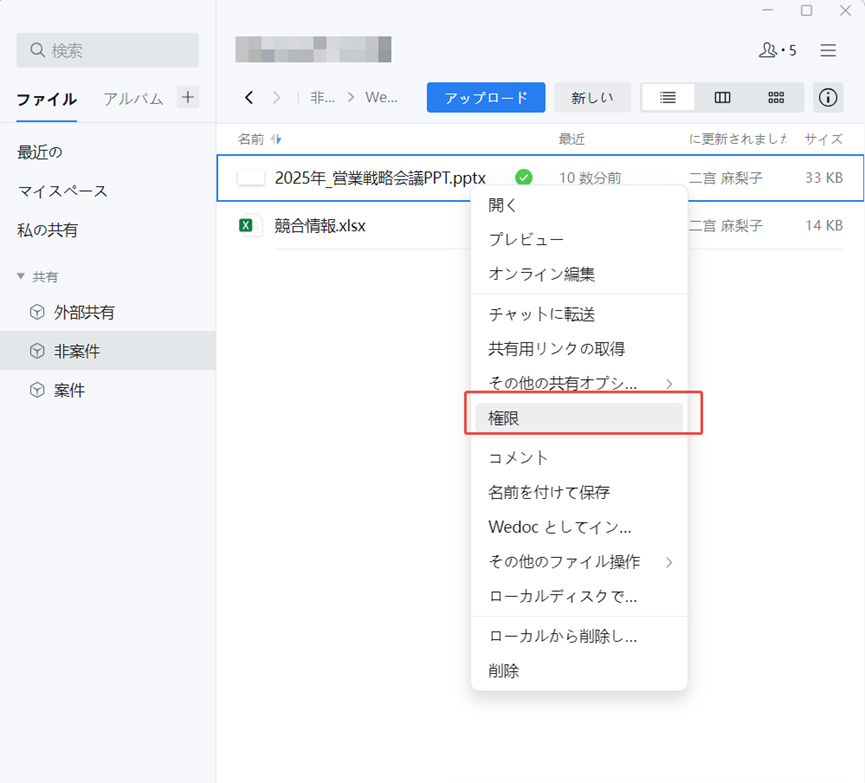Navigate back using the left arrow
Viewport: 865px width, 783px height.
248,97
